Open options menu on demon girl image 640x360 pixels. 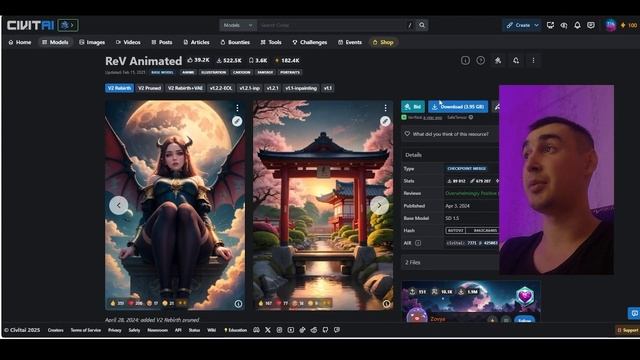tap(237, 108)
